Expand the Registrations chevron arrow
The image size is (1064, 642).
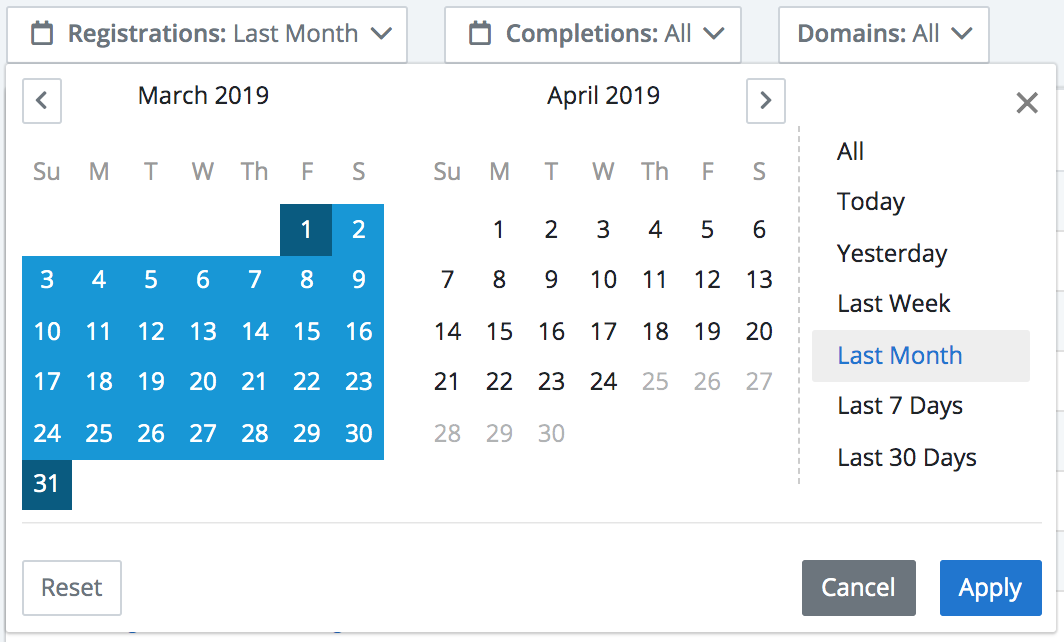(x=382, y=33)
